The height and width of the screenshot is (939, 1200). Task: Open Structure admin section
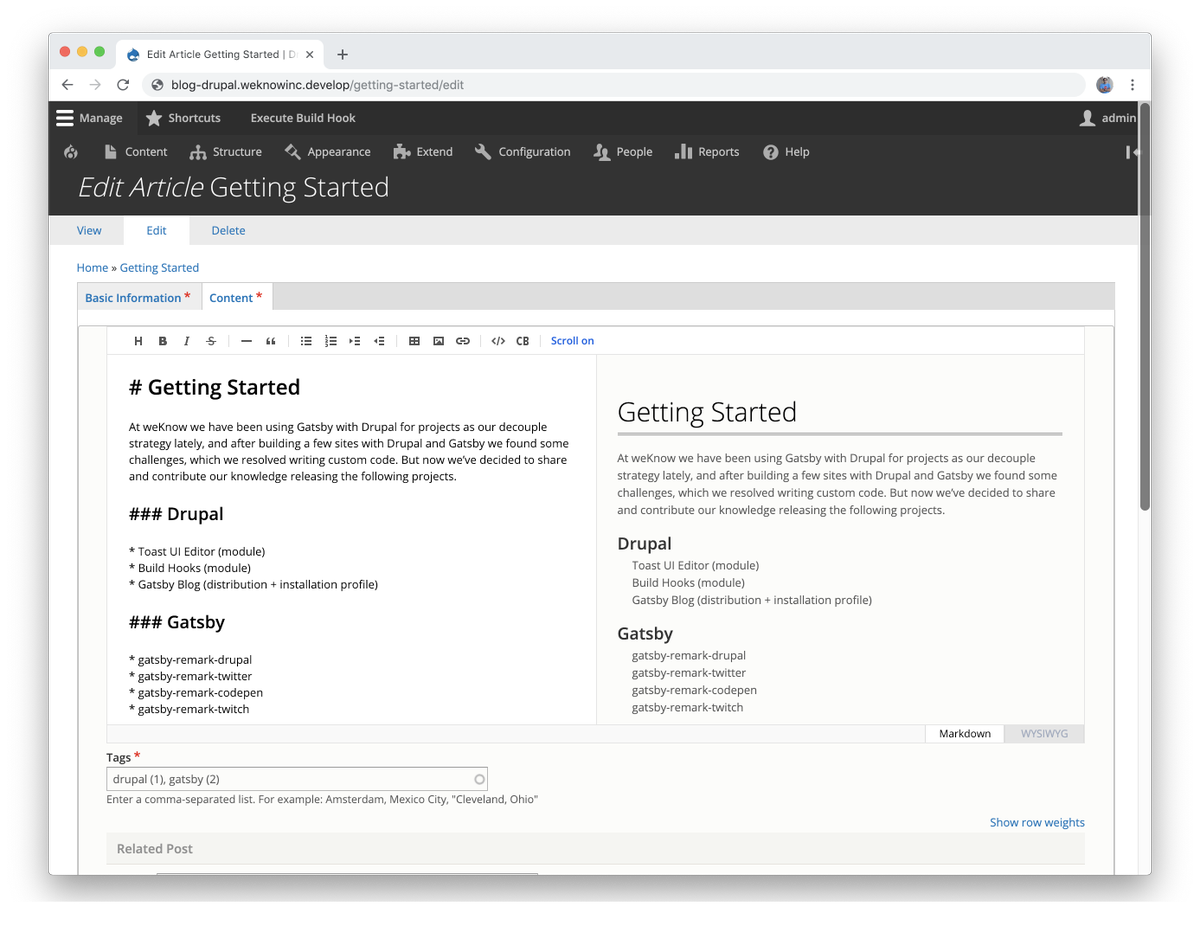225,152
